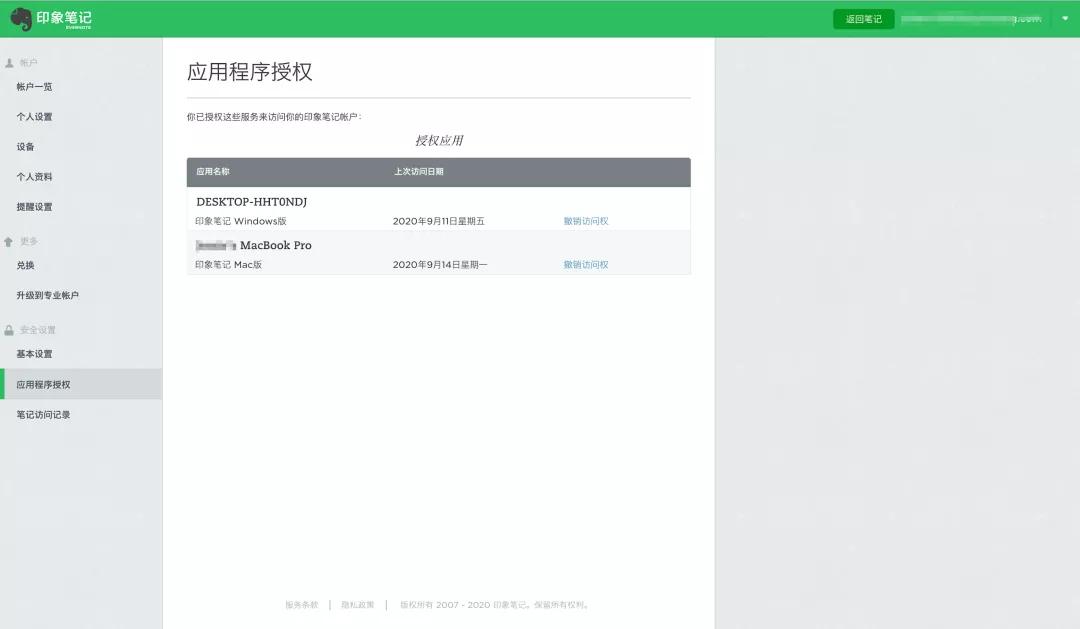
Task: Open 升级到专业帐户 in the sidebar
Action: click(x=48, y=296)
